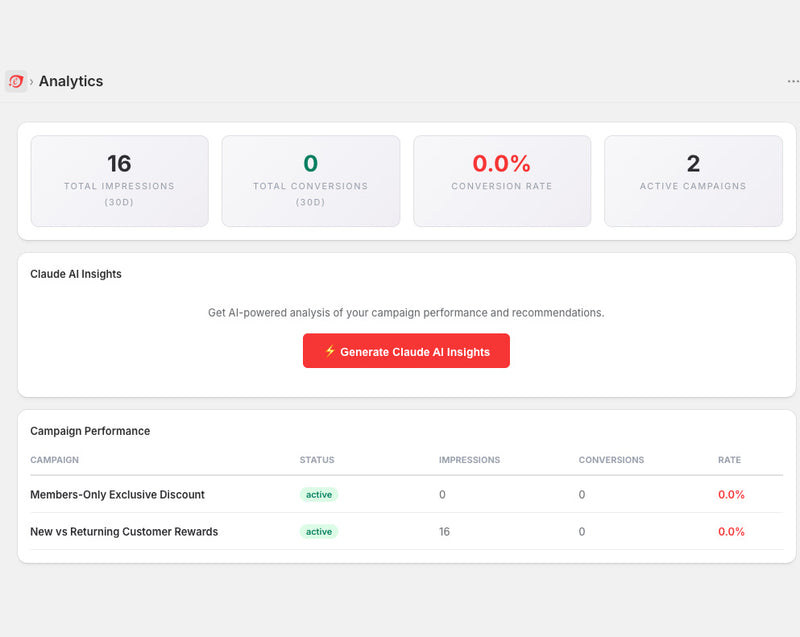
Task: Click the AI-powered analysis description text
Action: pos(406,313)
